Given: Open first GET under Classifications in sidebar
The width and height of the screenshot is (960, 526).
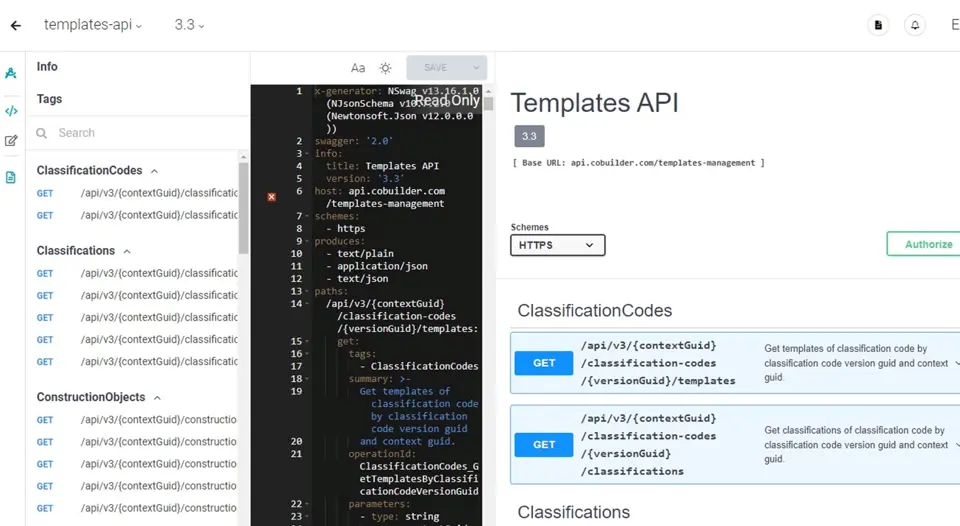Looking at the screenshot, I should [x=137, y=273].
